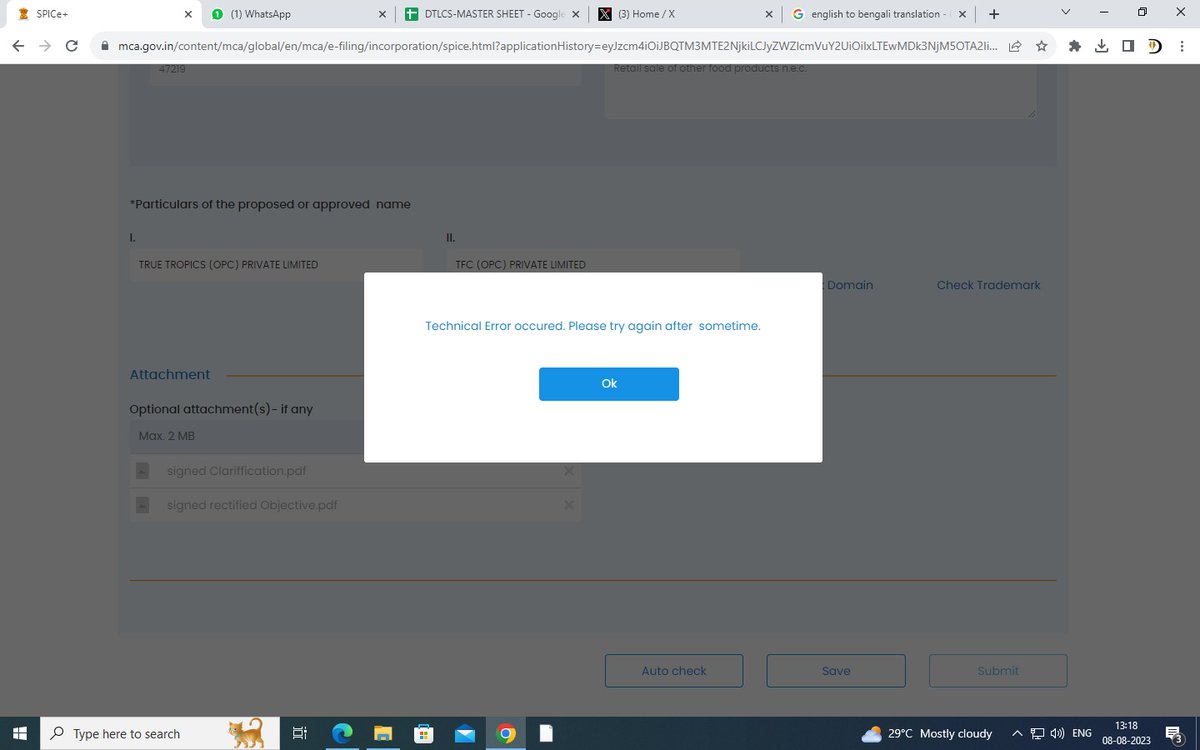Select the TRUE TROPICS (OPC) PRIVATE LIMITED field

276,265
